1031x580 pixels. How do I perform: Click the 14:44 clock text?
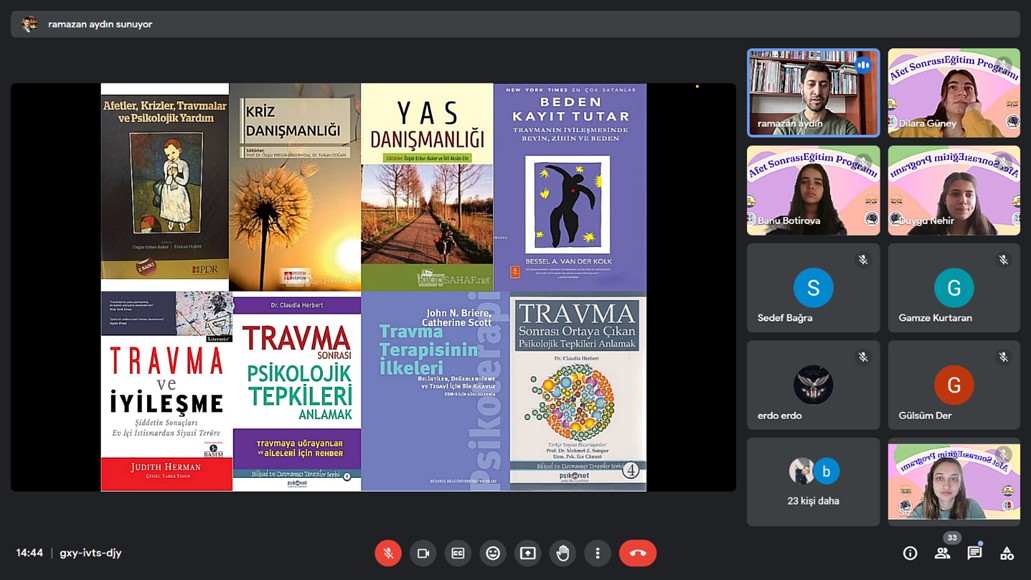click(30, 553)
